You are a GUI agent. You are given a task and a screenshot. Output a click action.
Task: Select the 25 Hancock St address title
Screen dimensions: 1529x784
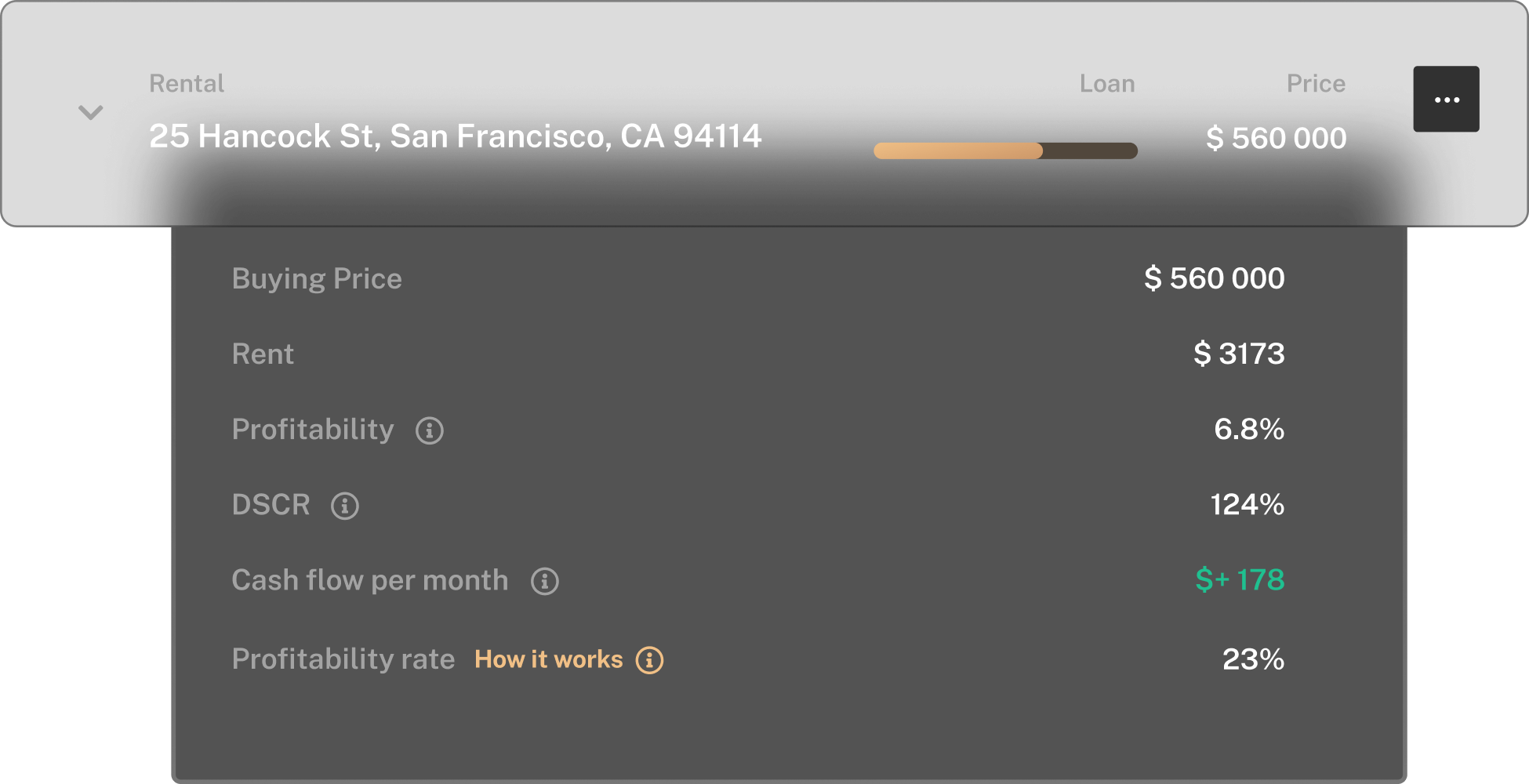(x=455, y=136)
